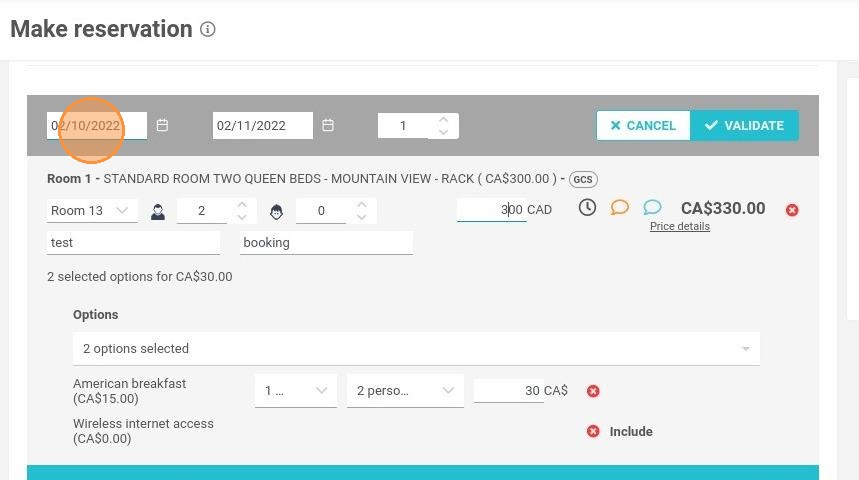Click the clock icon in Room 1 row
Screen dimensions: 859x480
coord(587,208)
